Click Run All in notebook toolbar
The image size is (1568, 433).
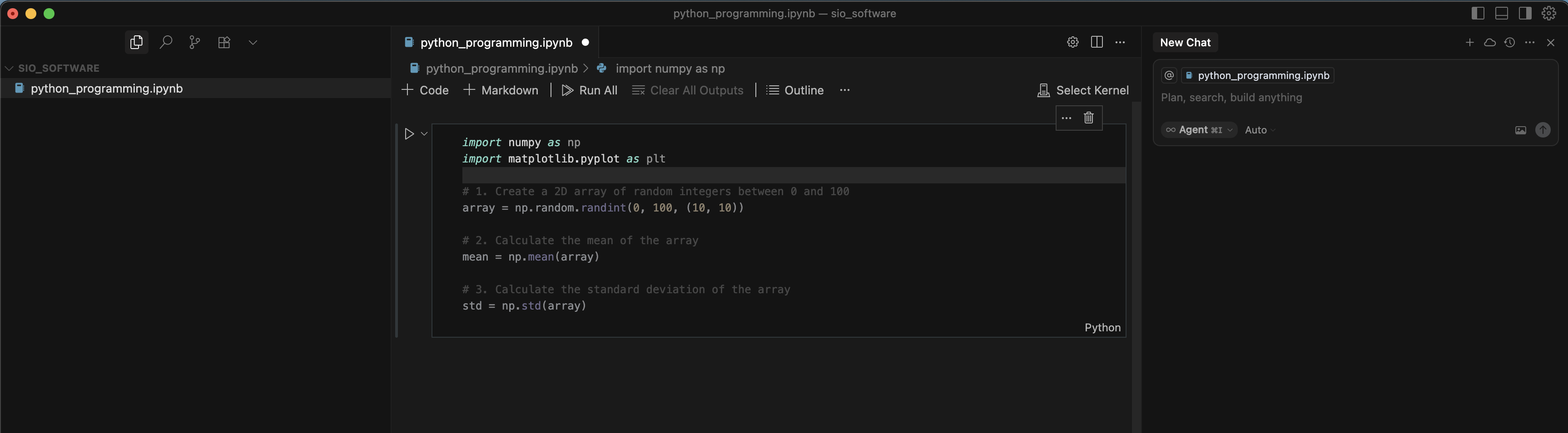tap(589, 91)
